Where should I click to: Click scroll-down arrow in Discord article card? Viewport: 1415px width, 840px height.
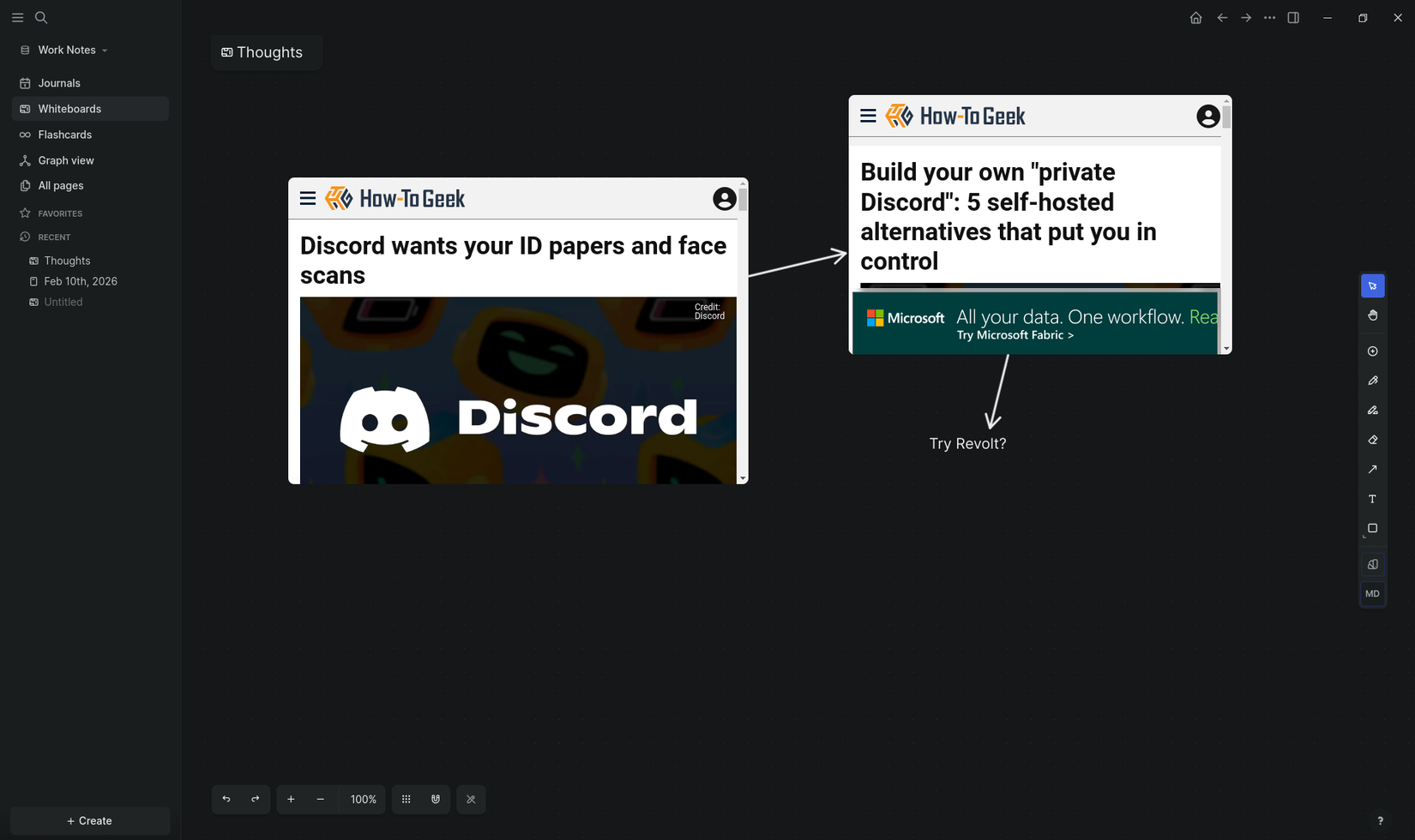pyautogui.click(x=743, y=478)
